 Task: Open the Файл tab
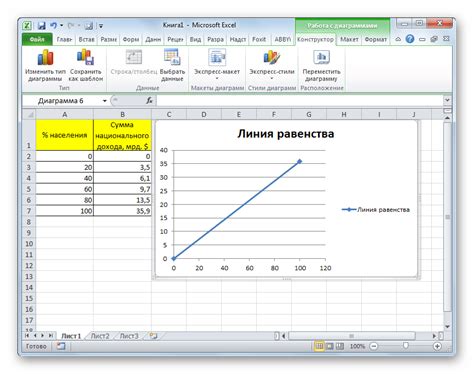tap(37, 39)
